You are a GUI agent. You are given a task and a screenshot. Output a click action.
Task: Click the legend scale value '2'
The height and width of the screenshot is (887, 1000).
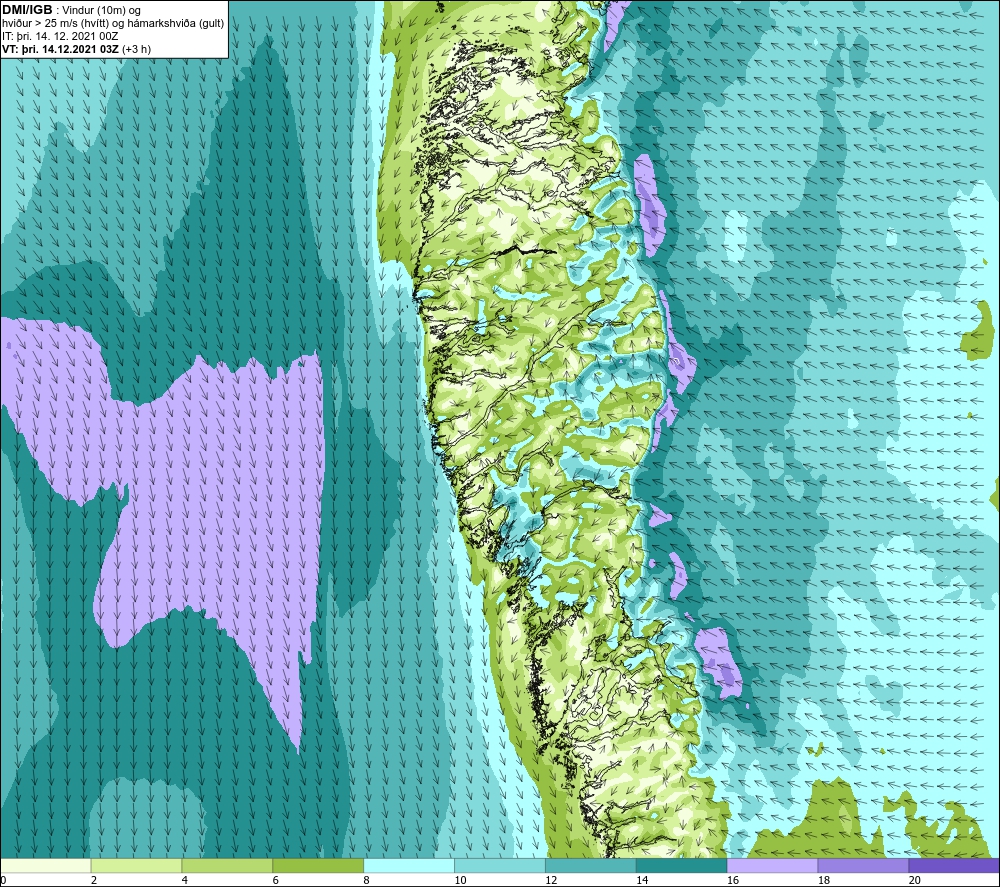[94, 880]
